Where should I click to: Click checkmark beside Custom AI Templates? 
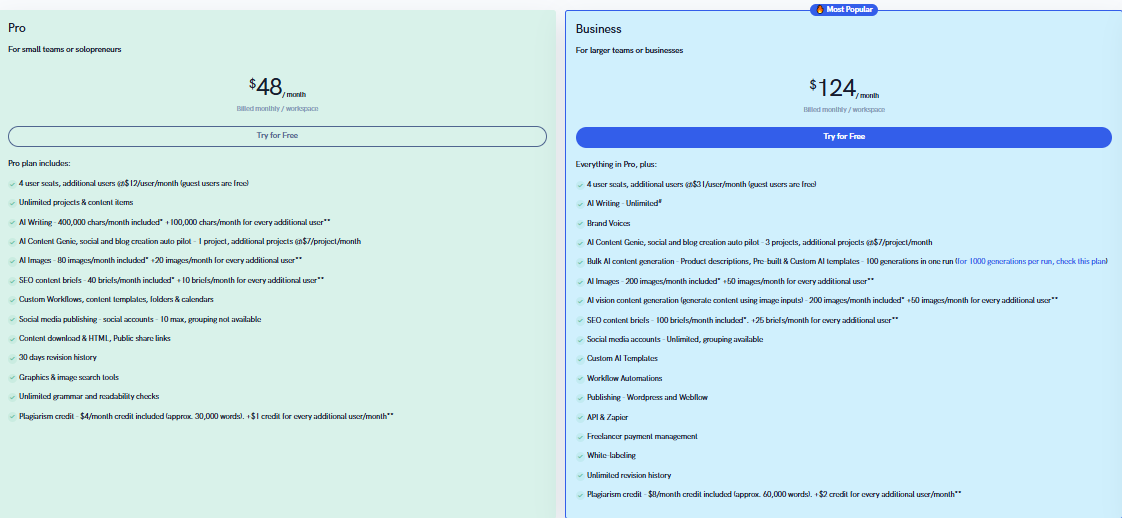(x=579, y=358)
